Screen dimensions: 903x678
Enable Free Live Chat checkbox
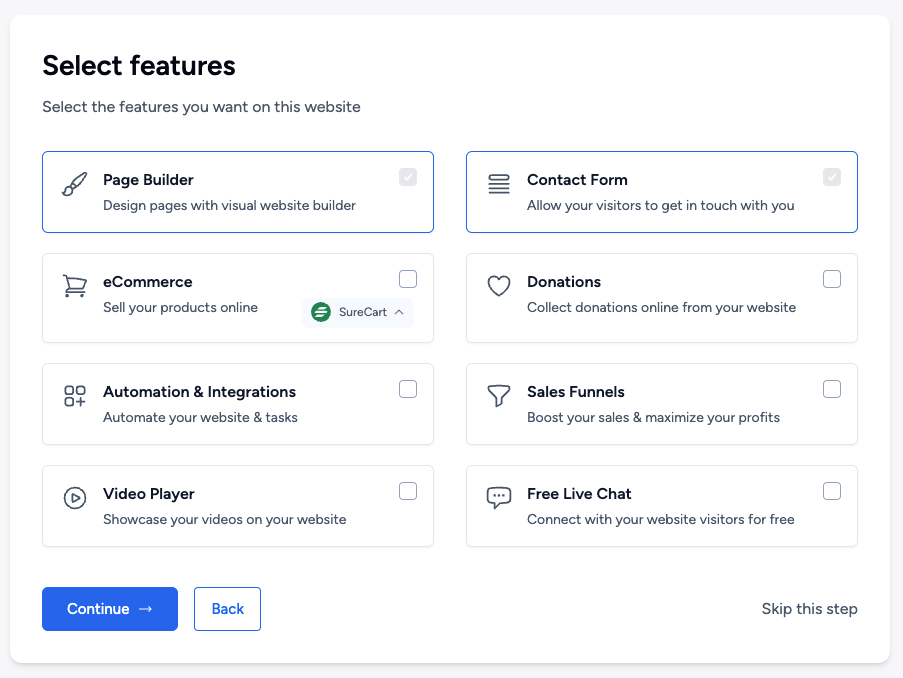coord(831,491)
